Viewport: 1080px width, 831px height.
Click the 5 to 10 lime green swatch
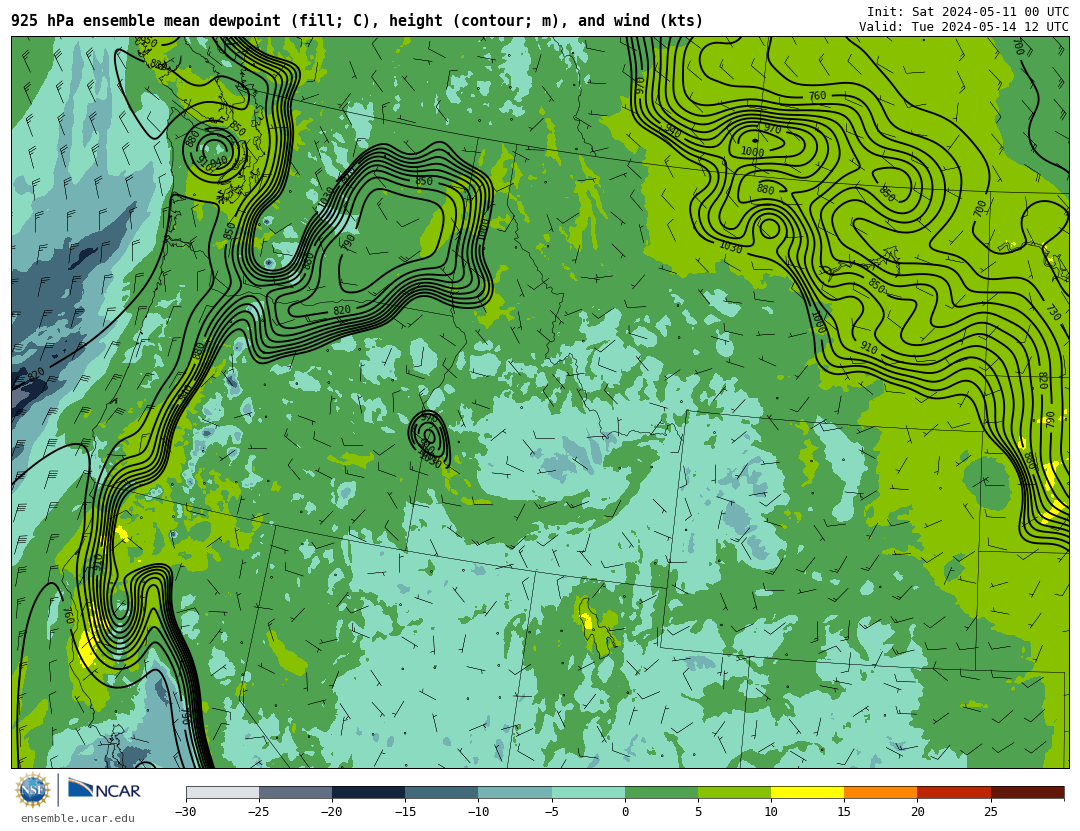(x=734, y=792)
